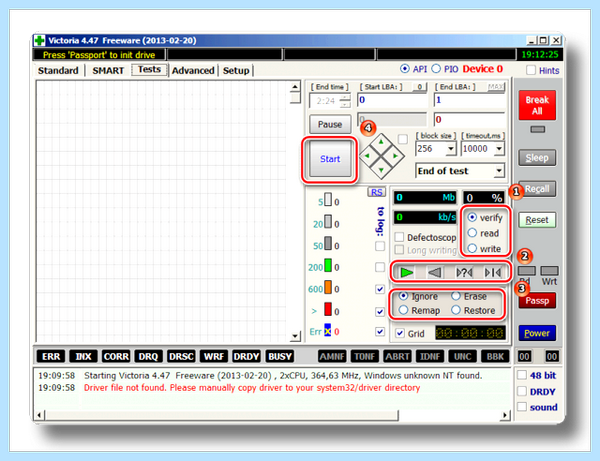Open the SMART tab
600x461 pixels.
[x=108, y=70]
